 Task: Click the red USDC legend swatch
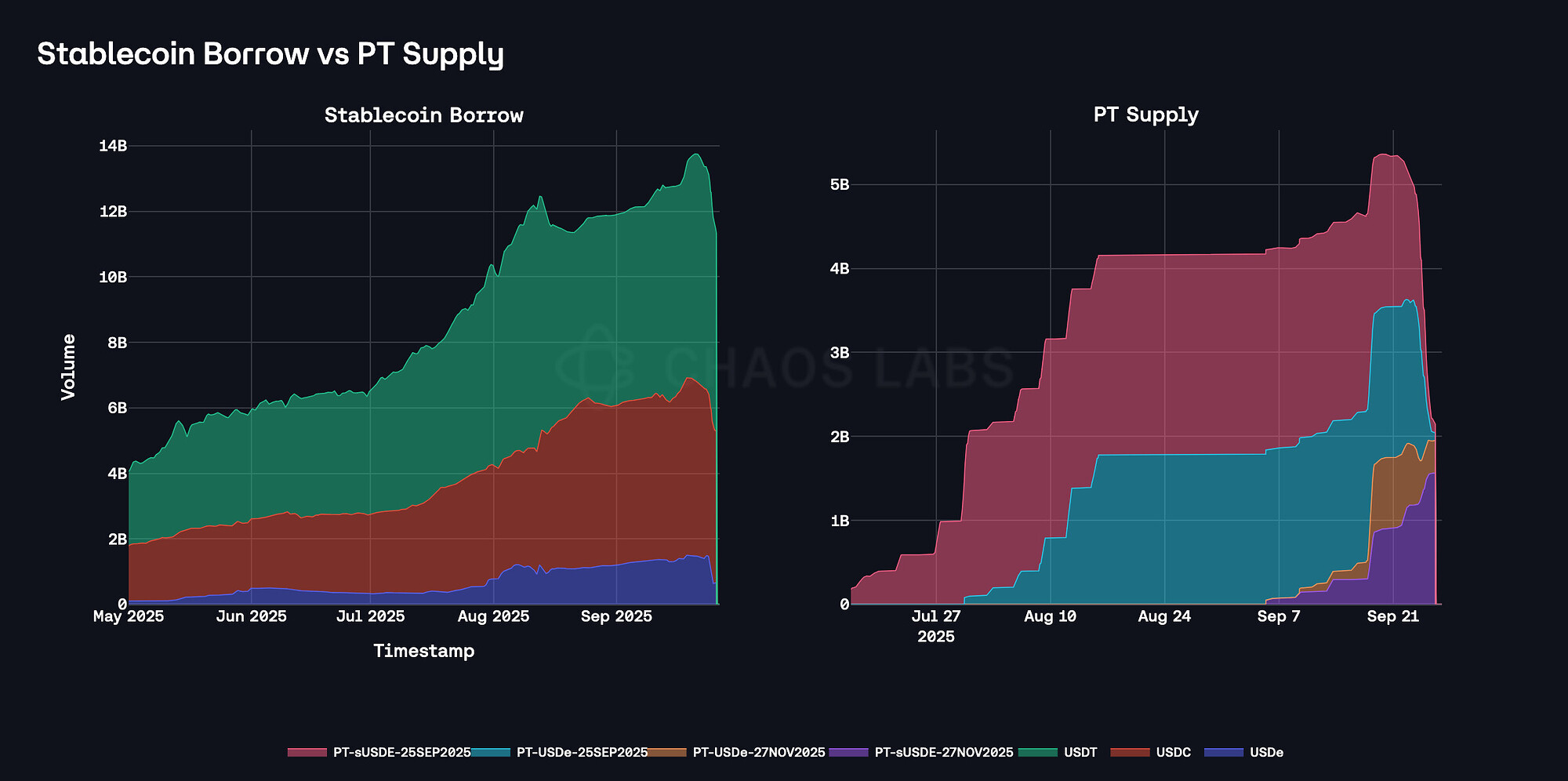(1130, 753)
